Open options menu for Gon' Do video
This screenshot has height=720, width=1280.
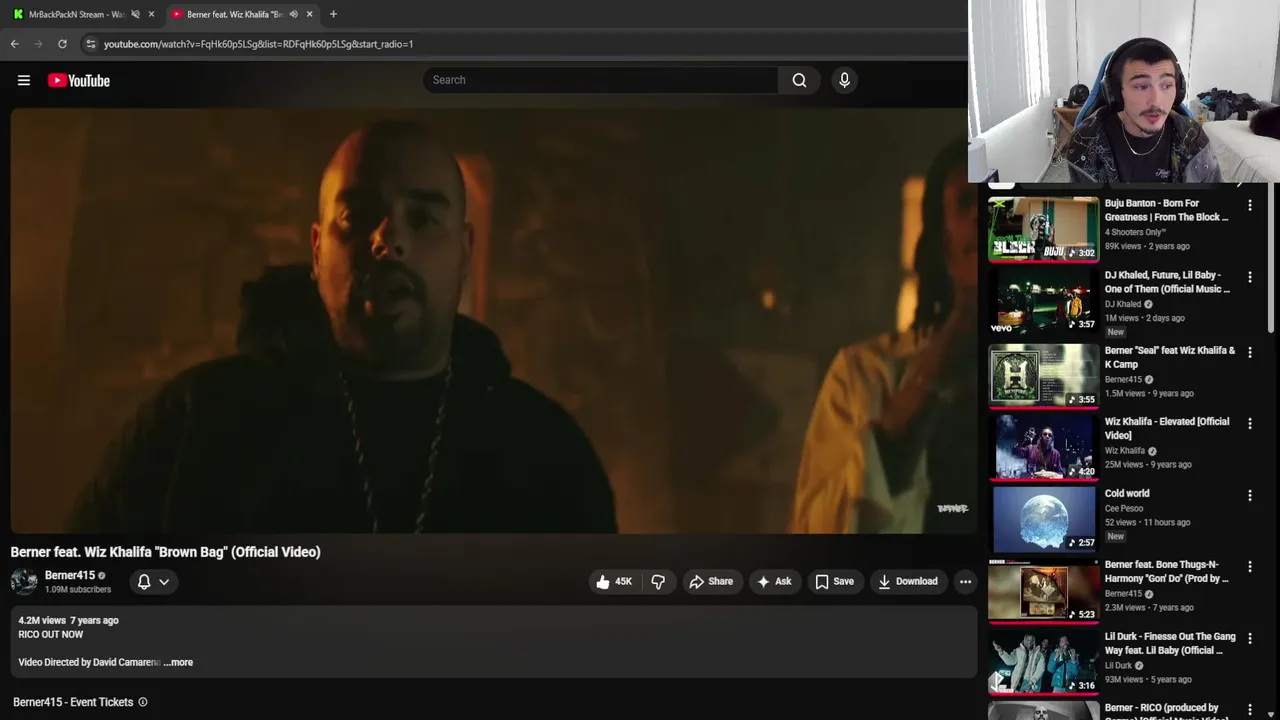click(1249, 566)
